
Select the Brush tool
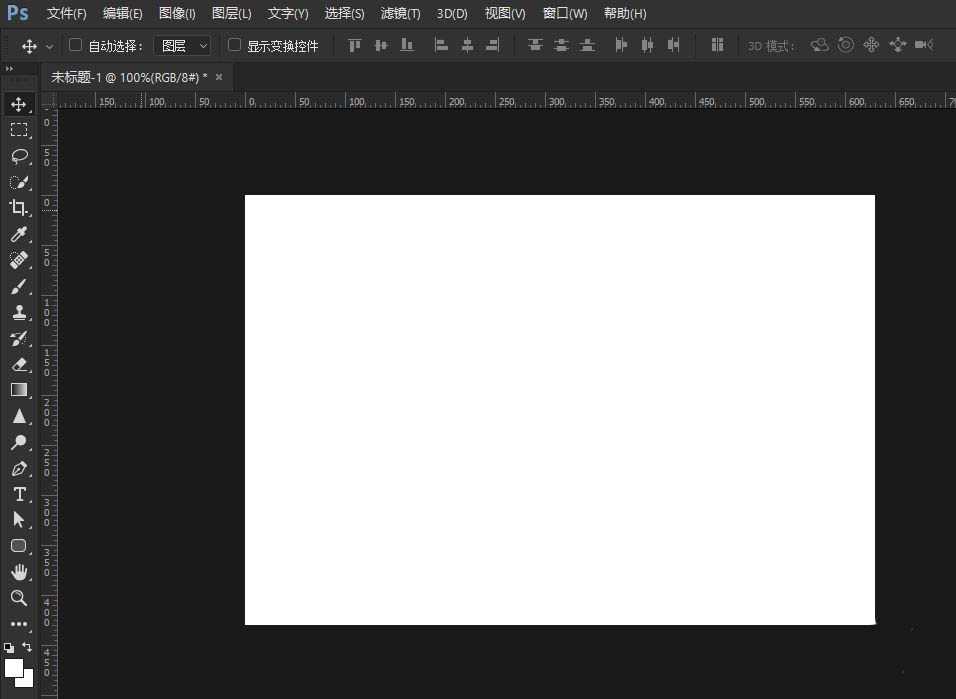19,286
